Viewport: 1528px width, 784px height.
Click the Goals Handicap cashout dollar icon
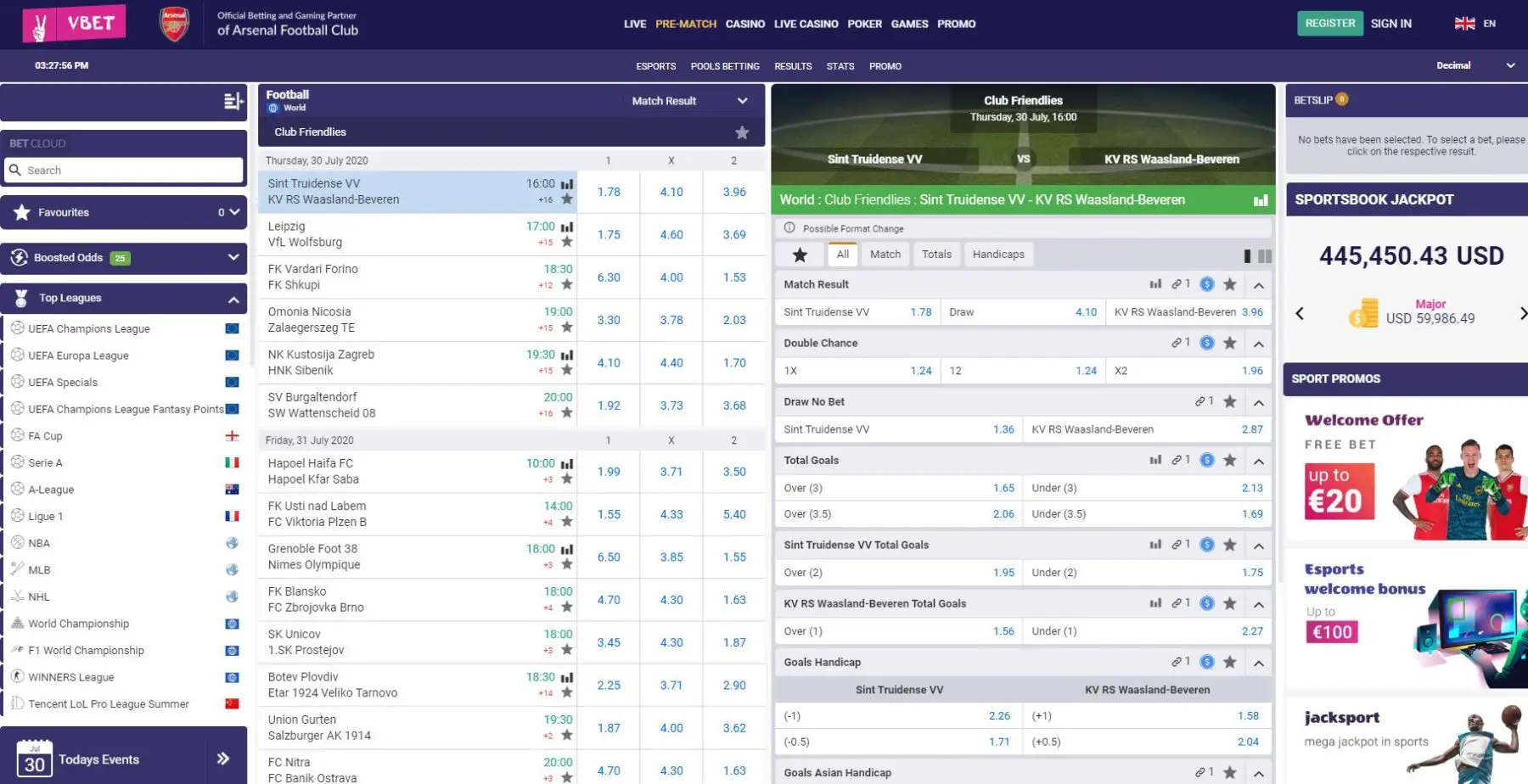pos(1207,663)
